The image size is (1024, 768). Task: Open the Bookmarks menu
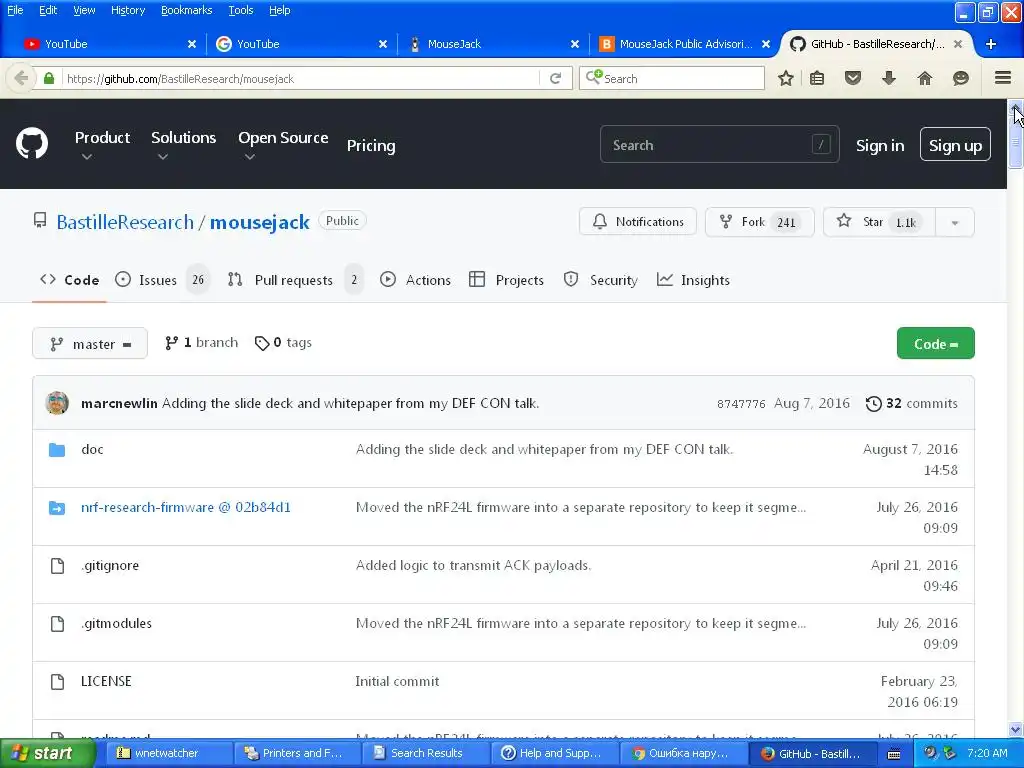[x=187, y=10]
